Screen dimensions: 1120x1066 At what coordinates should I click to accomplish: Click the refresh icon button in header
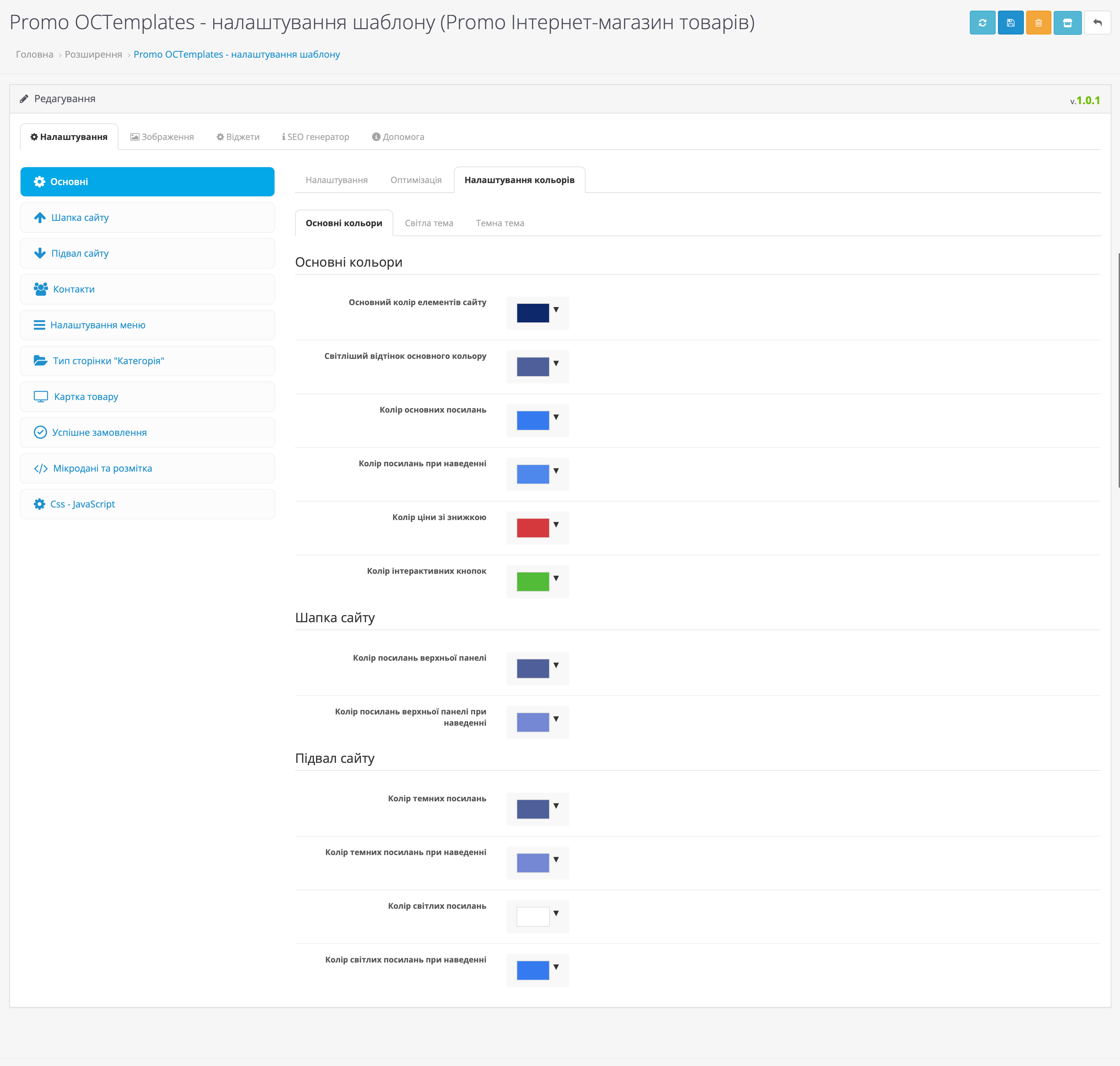point(982,23)
